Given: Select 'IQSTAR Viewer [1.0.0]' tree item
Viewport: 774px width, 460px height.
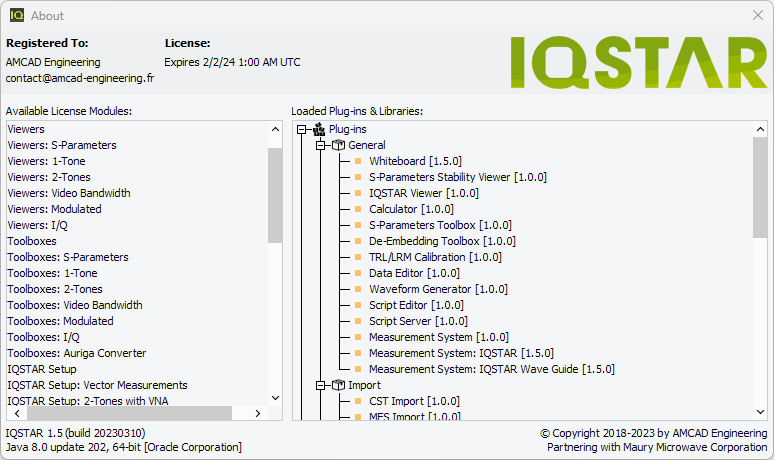Looking at the screenshot, I should pyautogui.click(x=424, y=193).
